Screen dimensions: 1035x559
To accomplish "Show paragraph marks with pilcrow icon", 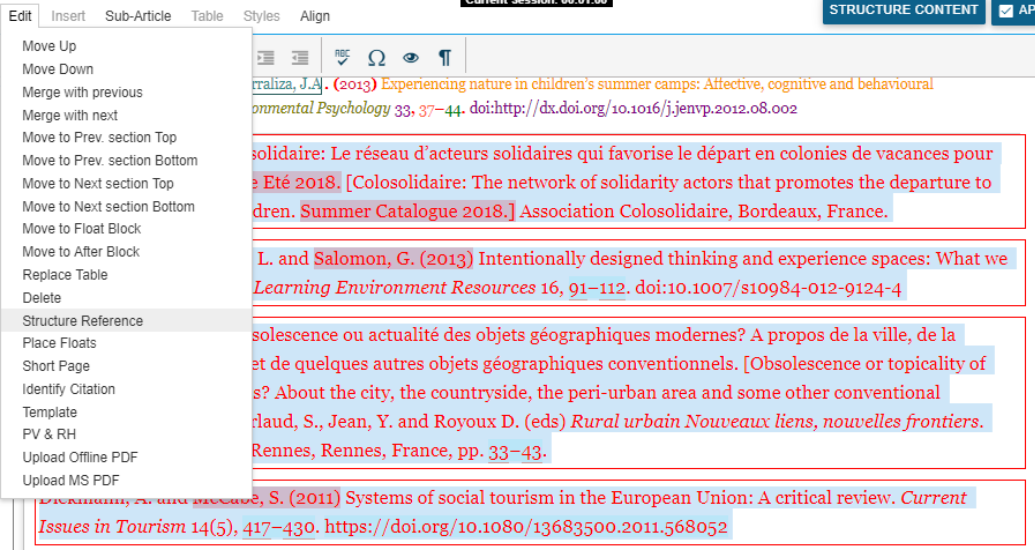I will (x=445, y=58).
